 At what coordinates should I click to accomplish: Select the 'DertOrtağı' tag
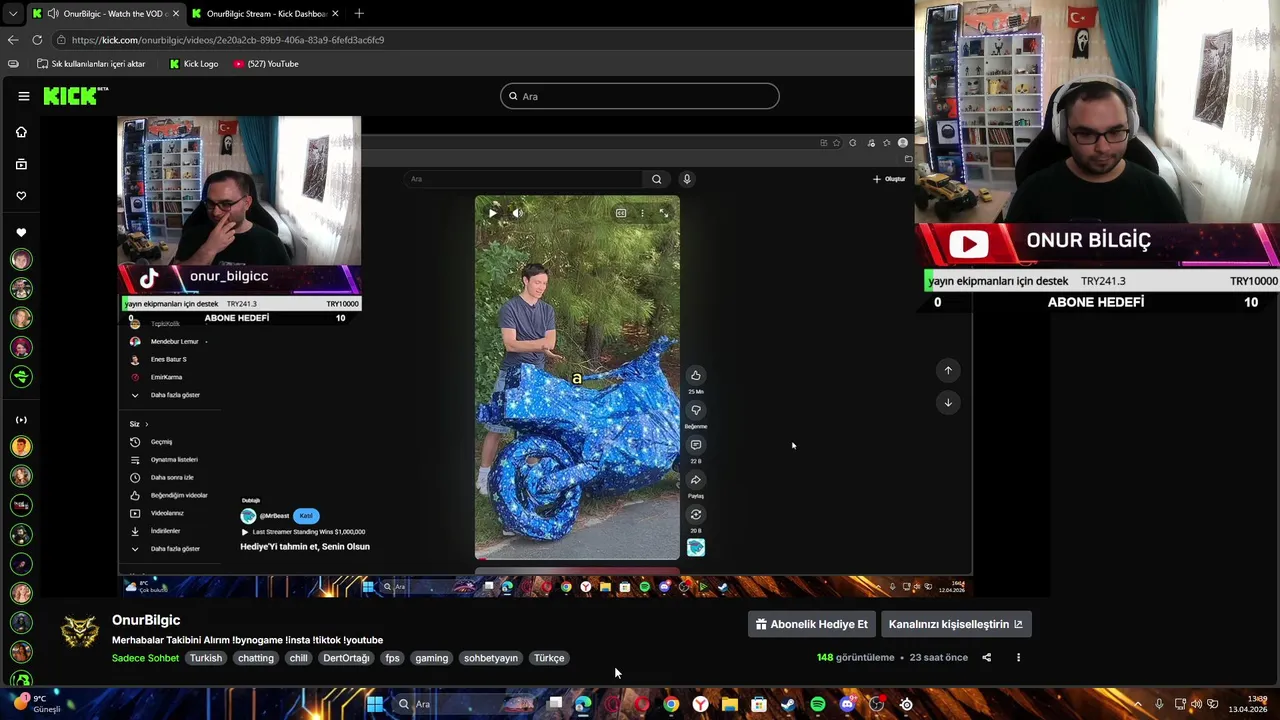click(347, 658)
